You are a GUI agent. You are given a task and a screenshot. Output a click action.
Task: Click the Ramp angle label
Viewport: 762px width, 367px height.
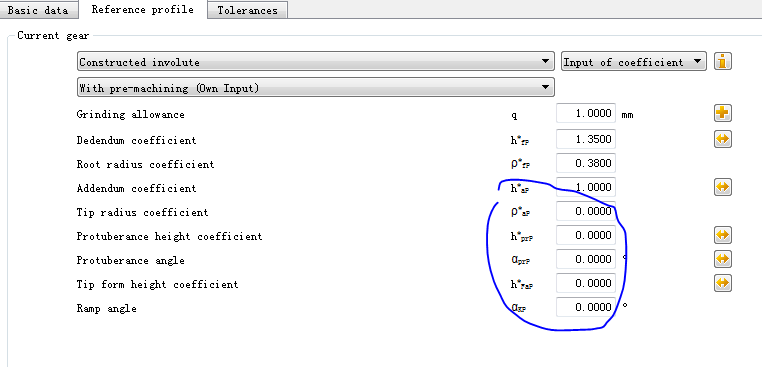point(106,309)
